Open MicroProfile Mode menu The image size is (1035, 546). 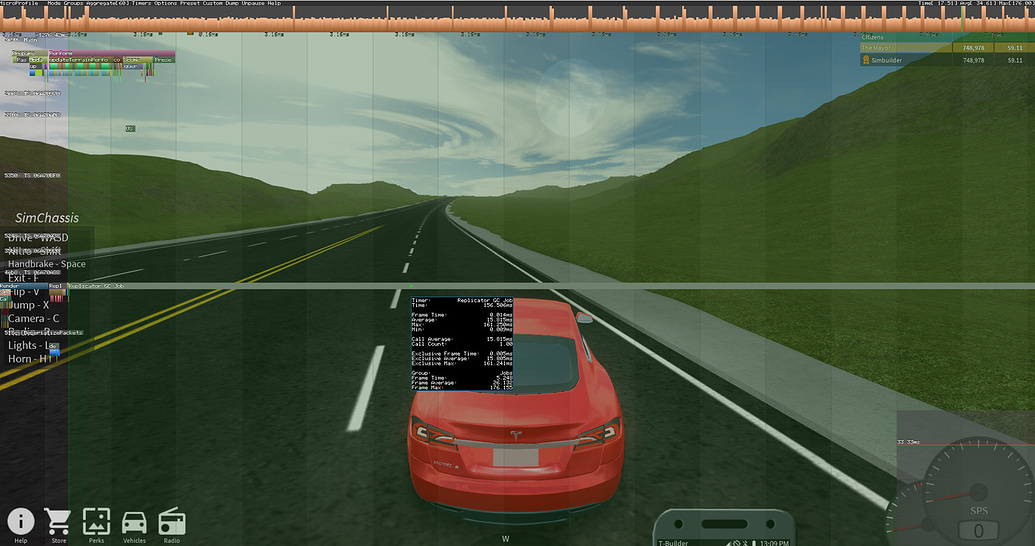click(54, 3)
